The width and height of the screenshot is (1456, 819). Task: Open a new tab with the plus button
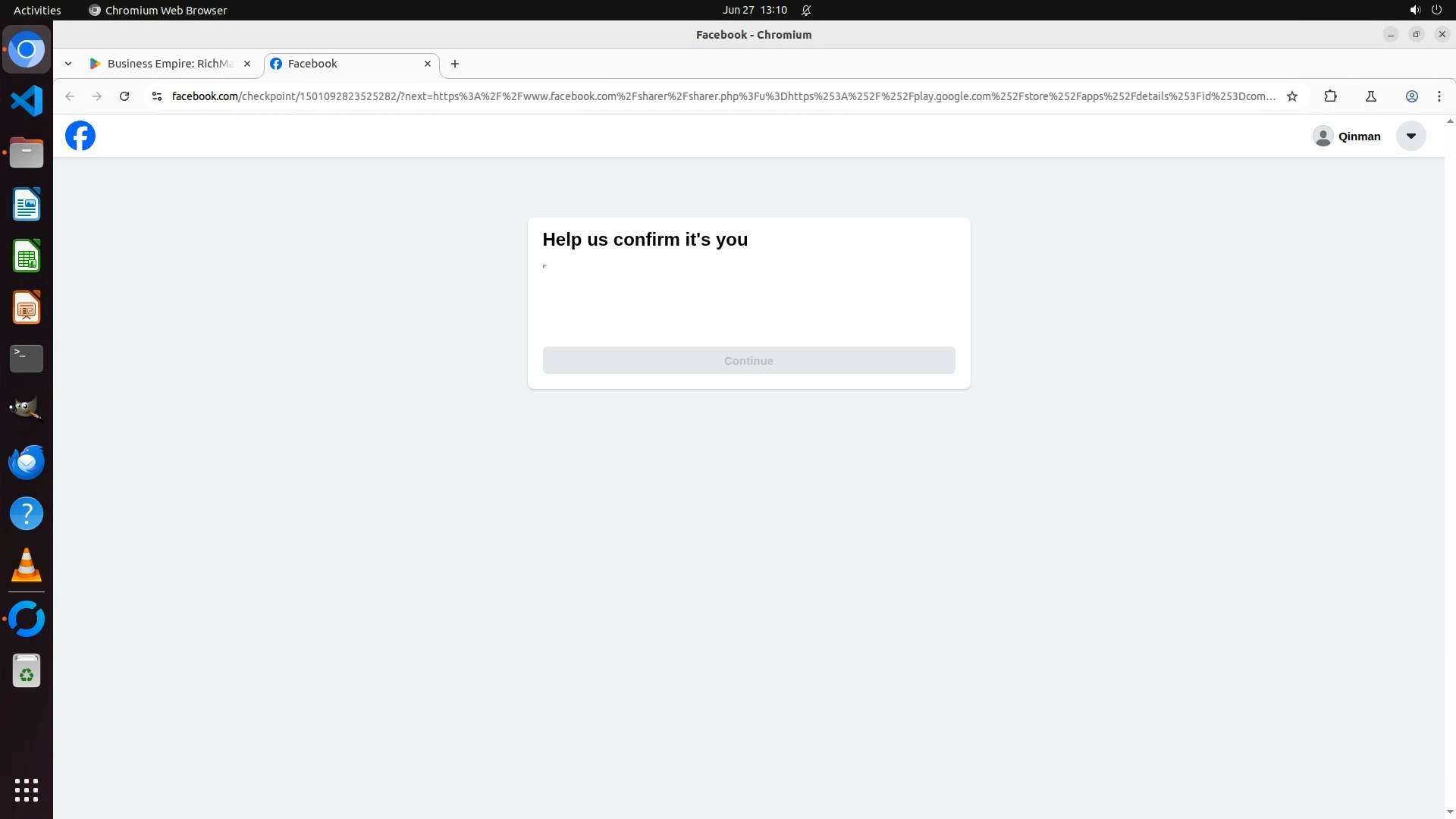(x=455, y=64)
